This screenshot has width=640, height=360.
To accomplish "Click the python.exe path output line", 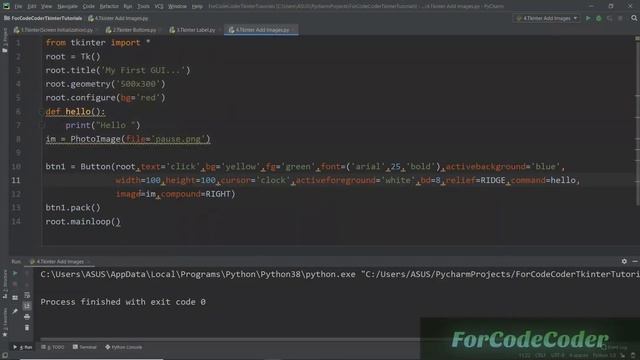I will pos(340,274).
